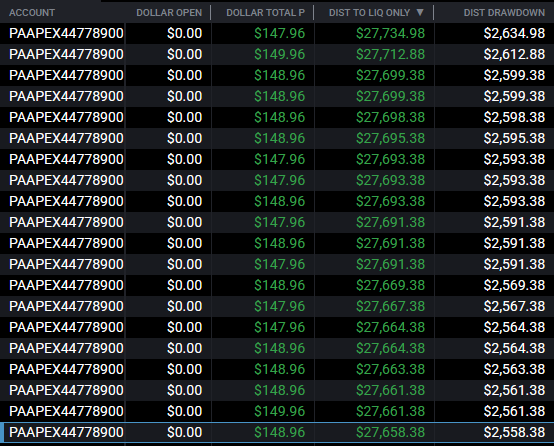This screenshot has height=446, width=554.
Task: Select the $2,558.38 drawdown value
Action: tap(514, 432)
